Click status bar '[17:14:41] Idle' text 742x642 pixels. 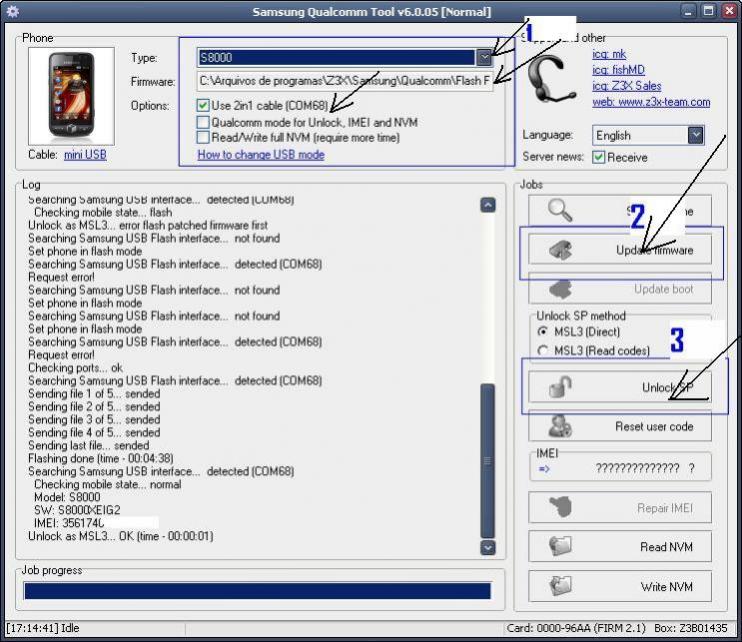pos(43,628)
